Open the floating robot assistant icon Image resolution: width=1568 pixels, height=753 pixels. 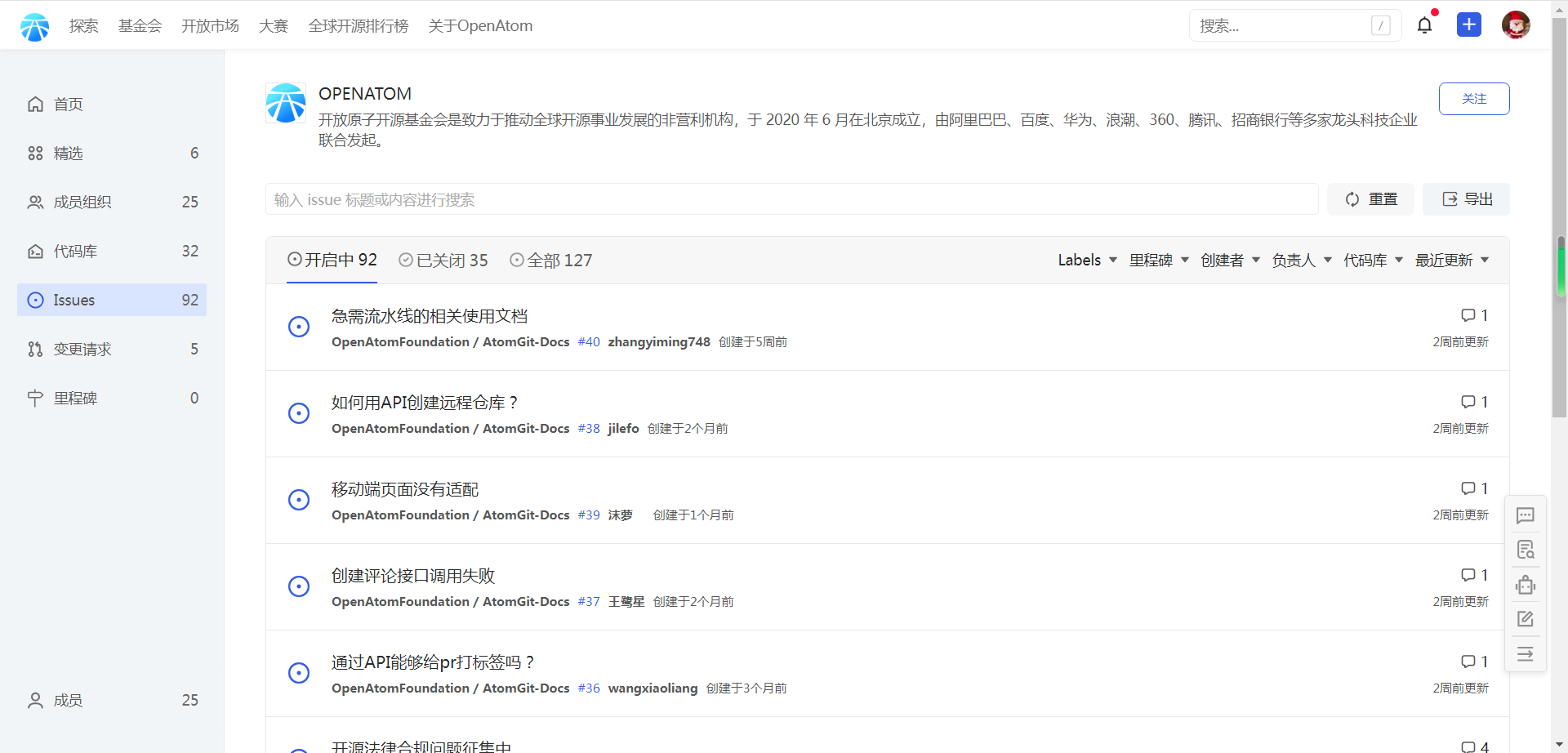[1525, 585]
